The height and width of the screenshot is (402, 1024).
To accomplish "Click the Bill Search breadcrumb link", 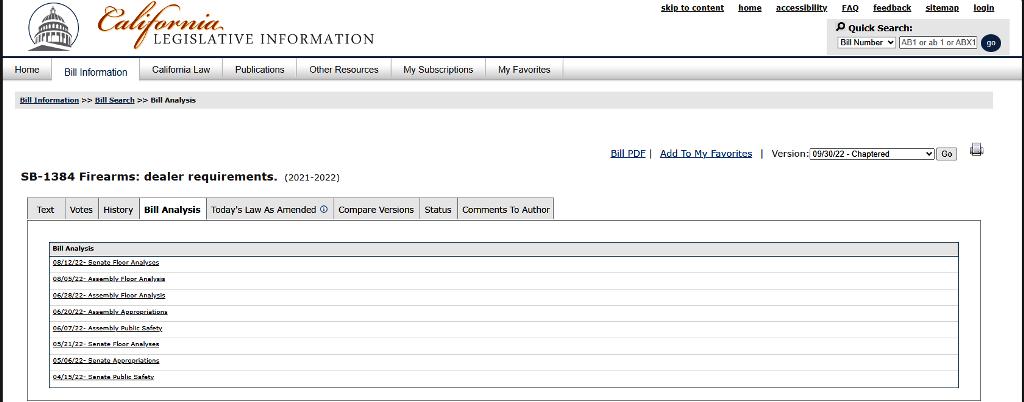I will pyautogui.click(x=114, y=100).
